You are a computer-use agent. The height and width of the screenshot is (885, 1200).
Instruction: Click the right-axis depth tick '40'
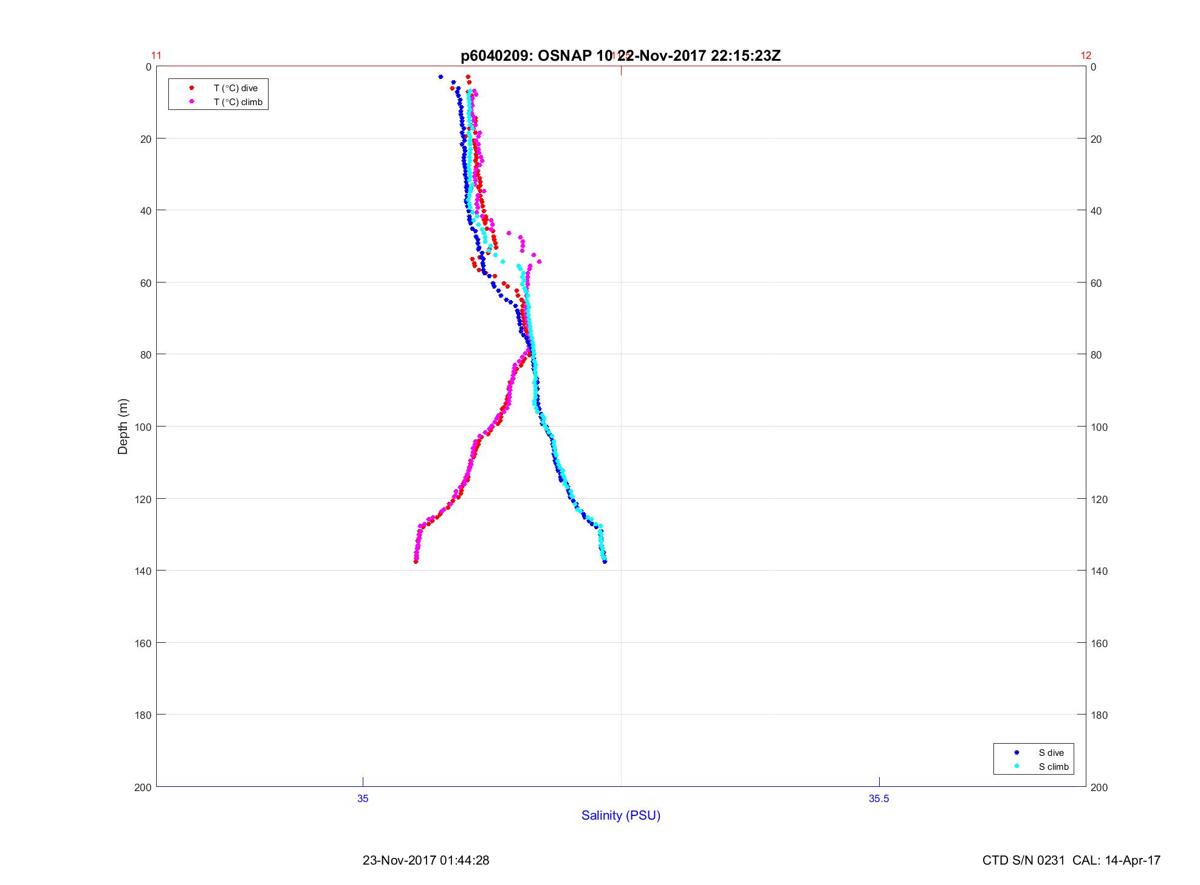1097,211
